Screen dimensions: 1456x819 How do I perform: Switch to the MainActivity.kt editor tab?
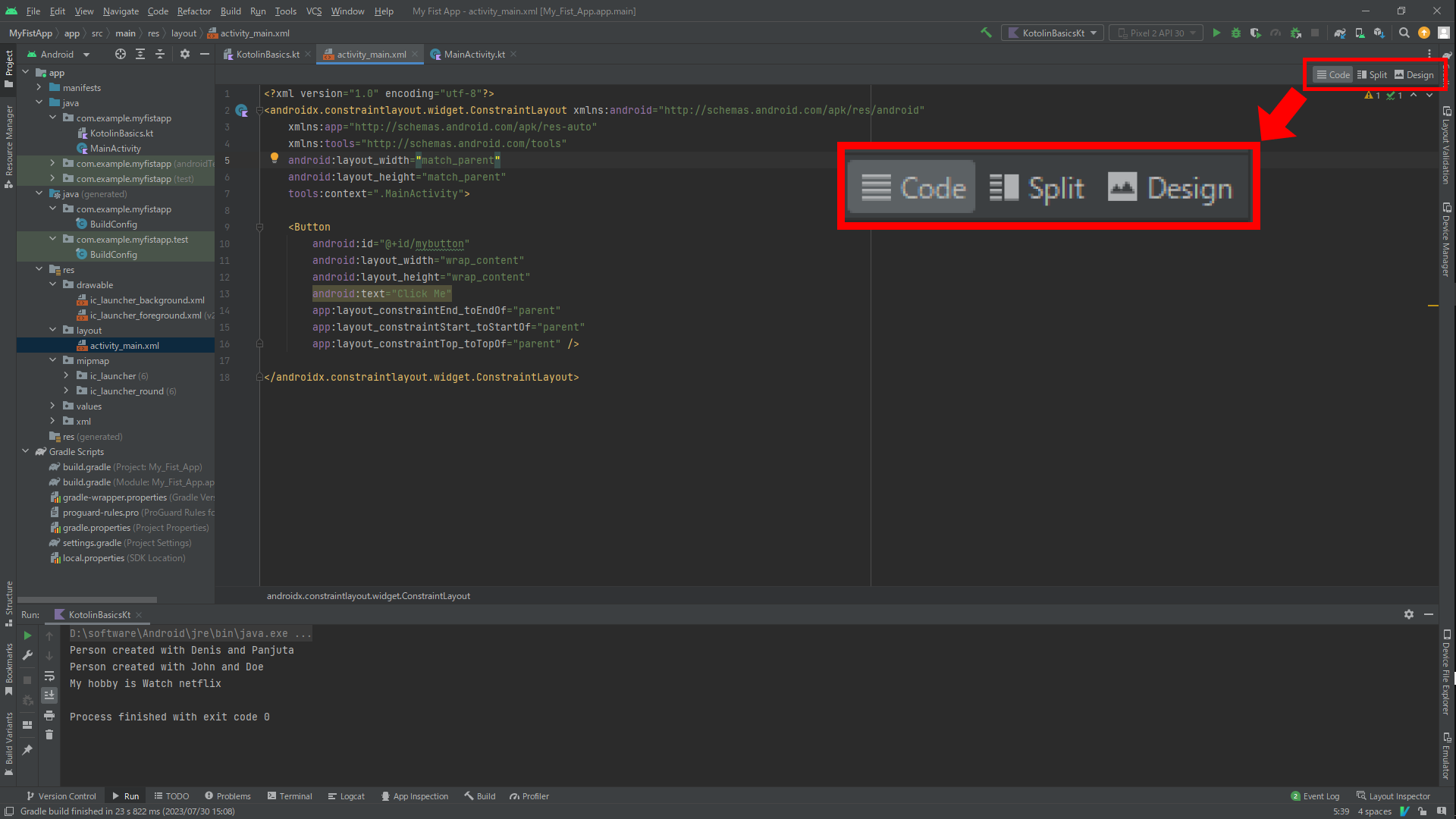(474, 54)
